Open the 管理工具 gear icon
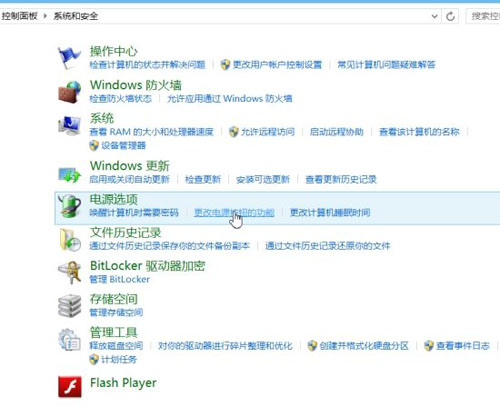The height and width of the screenshot is (406, 500). click(69, 340)
